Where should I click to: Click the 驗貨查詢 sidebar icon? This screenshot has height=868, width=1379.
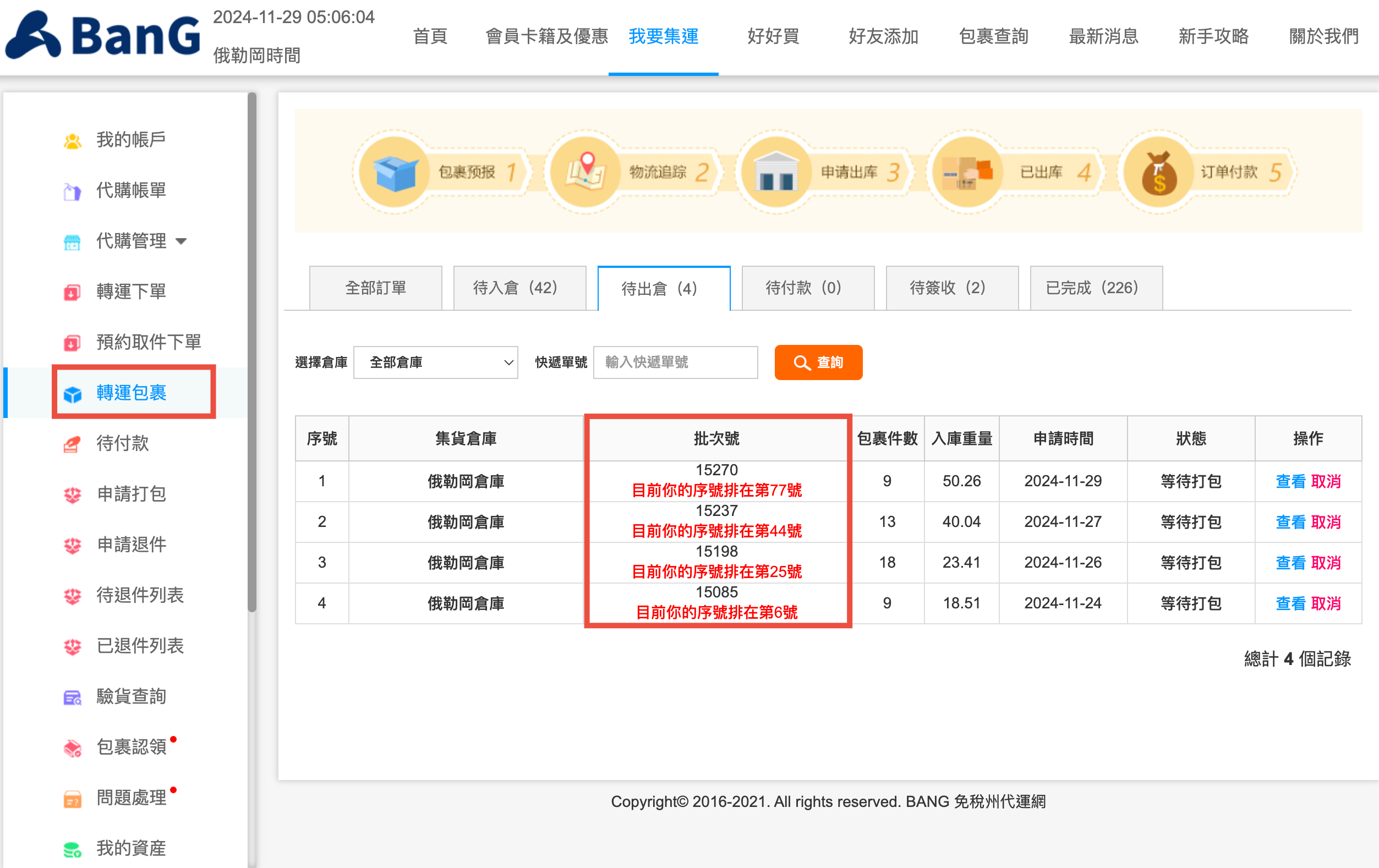72,697
